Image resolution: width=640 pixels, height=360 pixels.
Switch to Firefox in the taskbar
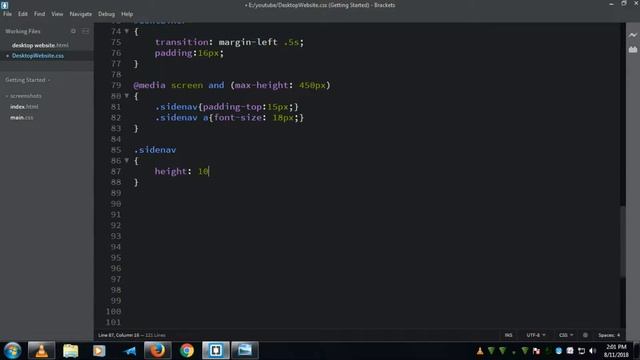click(x=158, y=350)
